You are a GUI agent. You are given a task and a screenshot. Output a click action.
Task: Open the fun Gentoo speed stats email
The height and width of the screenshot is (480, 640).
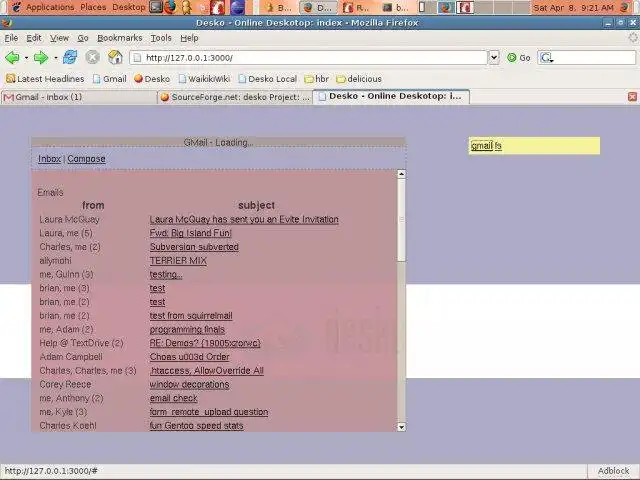197,426
